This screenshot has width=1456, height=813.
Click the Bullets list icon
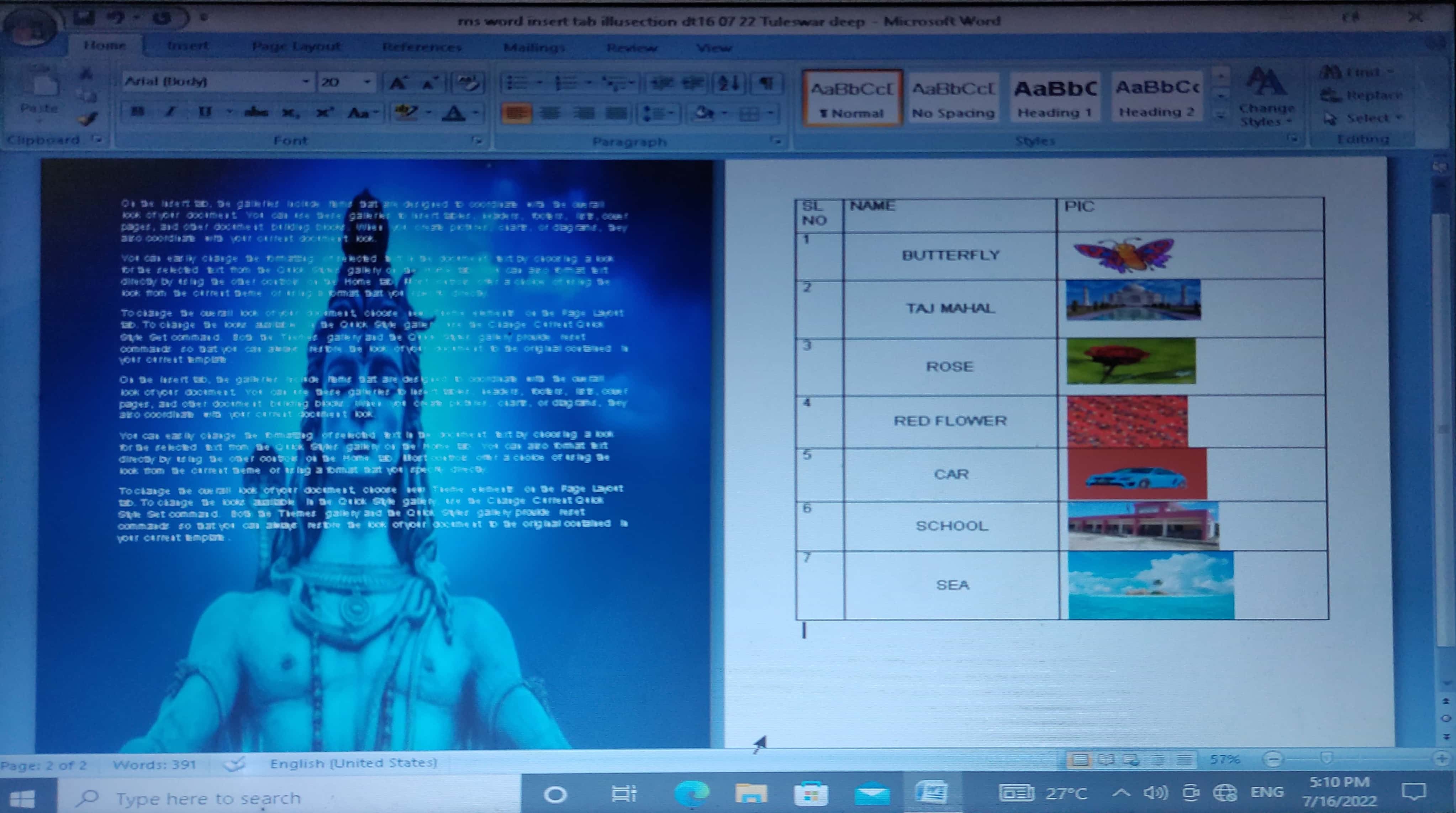(517, 84)
